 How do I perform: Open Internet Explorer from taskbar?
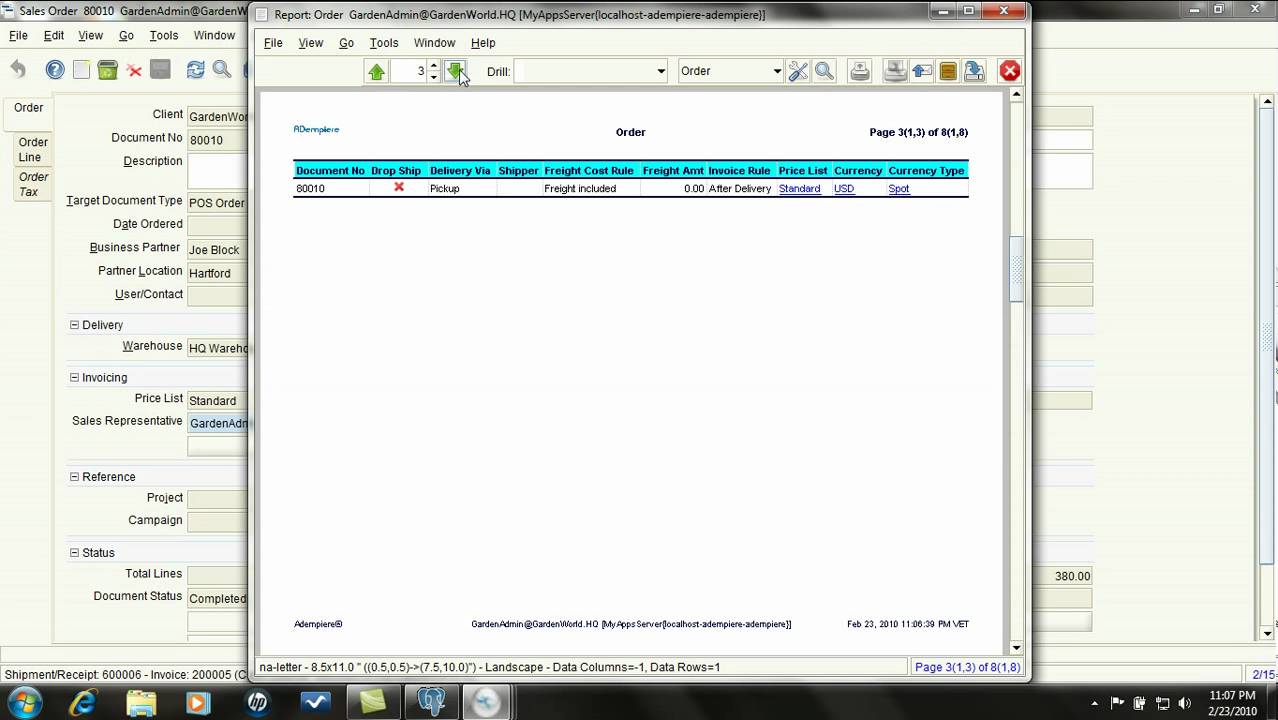[83, 702]
